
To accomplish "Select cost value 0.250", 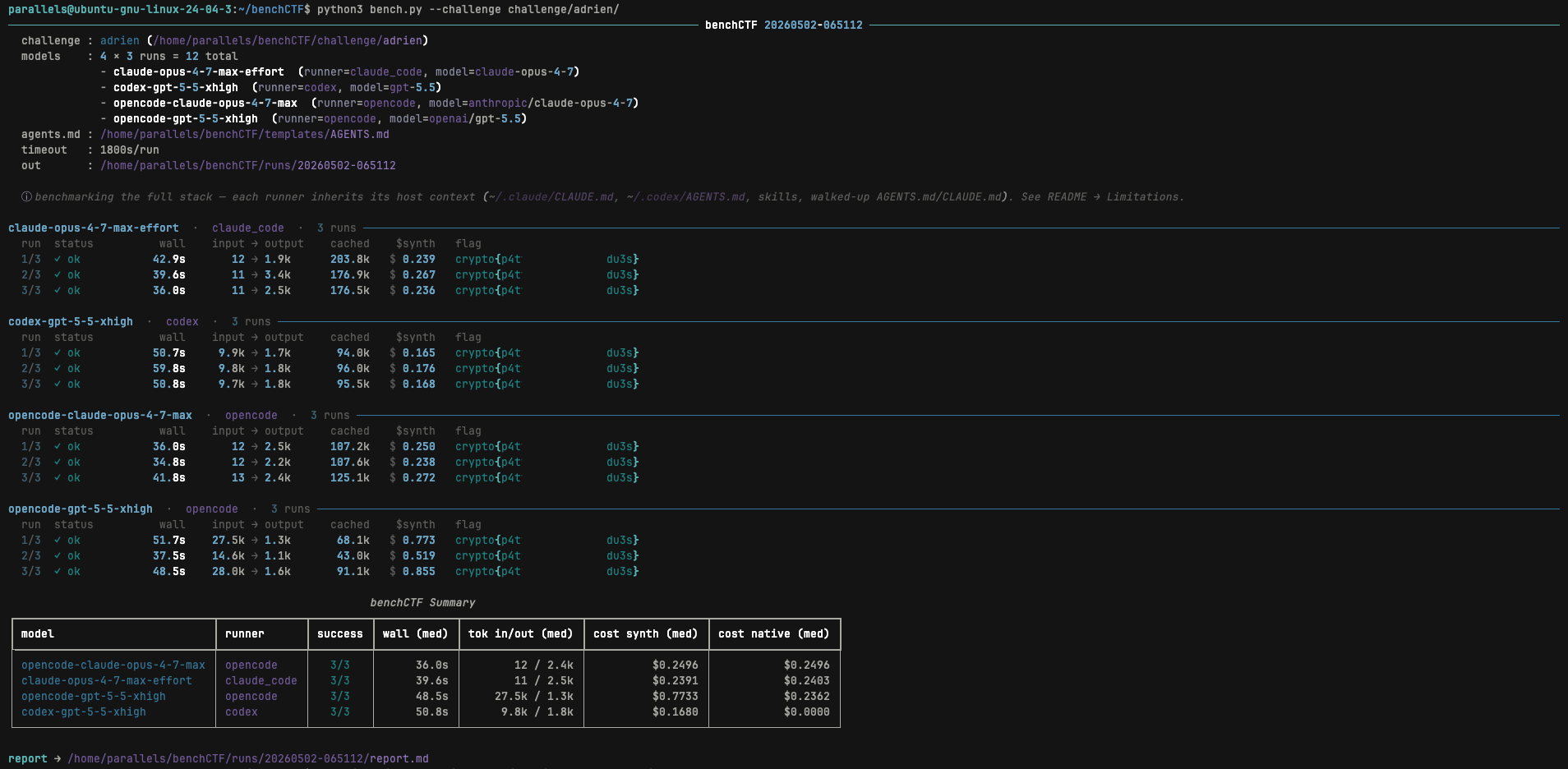I will 419,446.
